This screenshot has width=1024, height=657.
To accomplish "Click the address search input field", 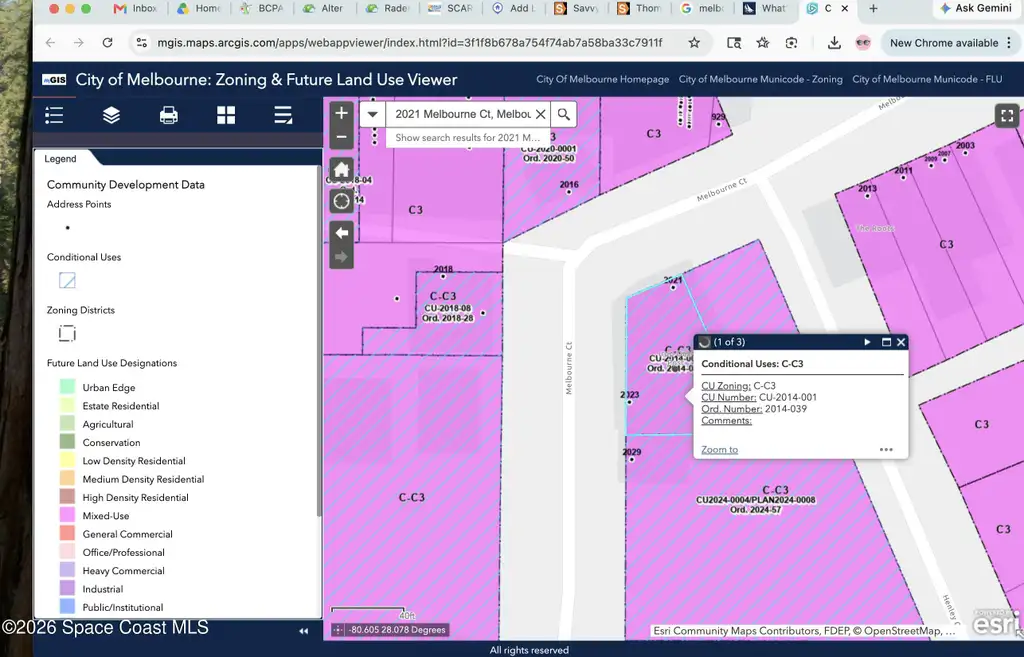I will point(462,114).
